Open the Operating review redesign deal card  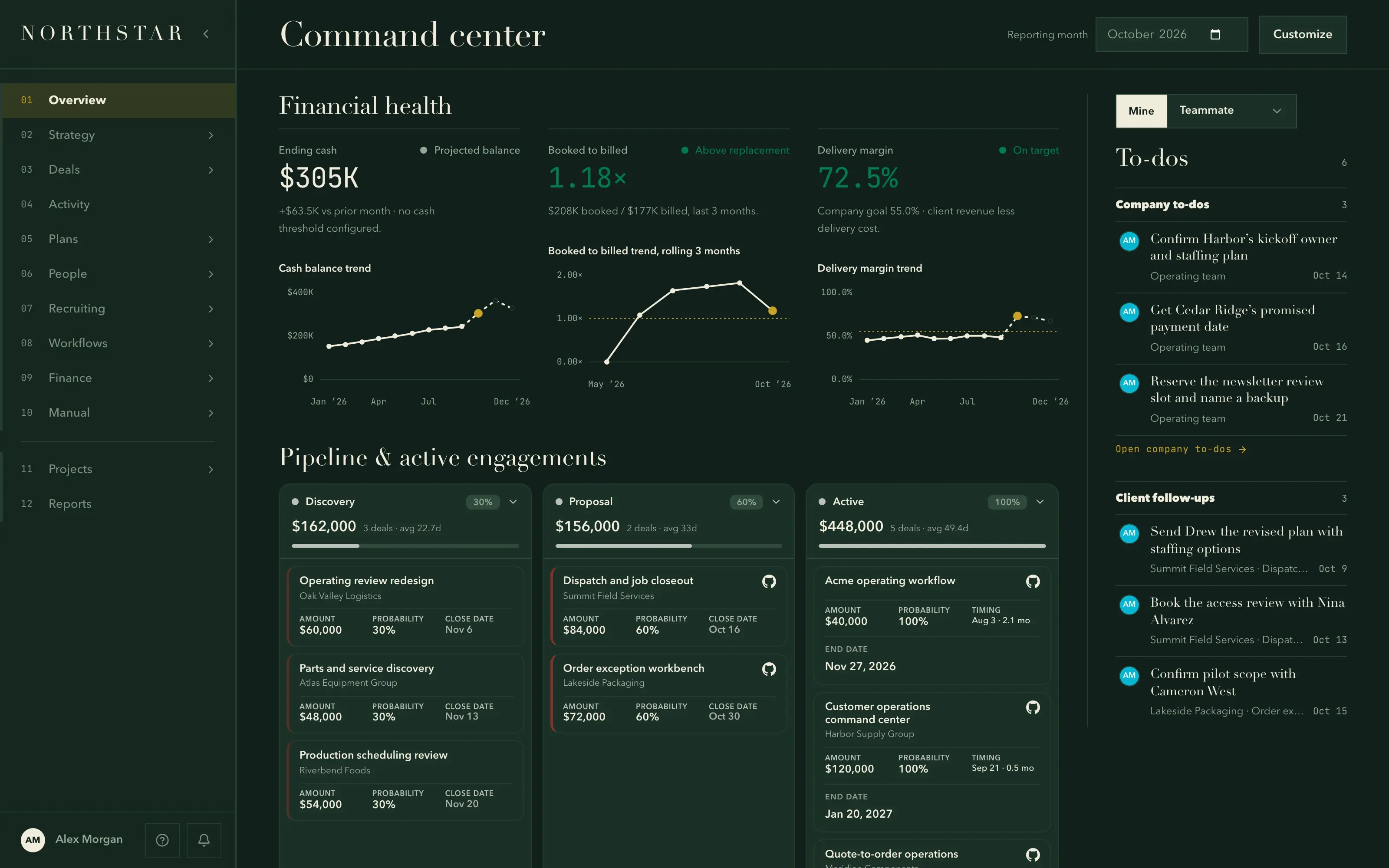pyautogui.click(x=405, y=606)
